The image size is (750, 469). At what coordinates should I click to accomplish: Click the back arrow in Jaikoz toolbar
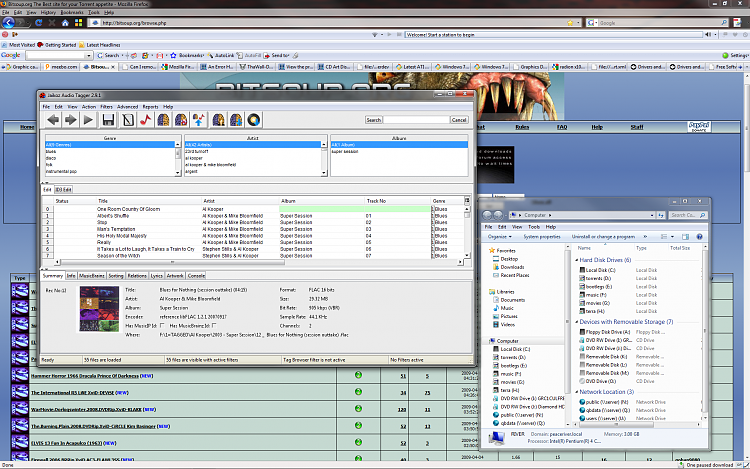tap(53, 120)
